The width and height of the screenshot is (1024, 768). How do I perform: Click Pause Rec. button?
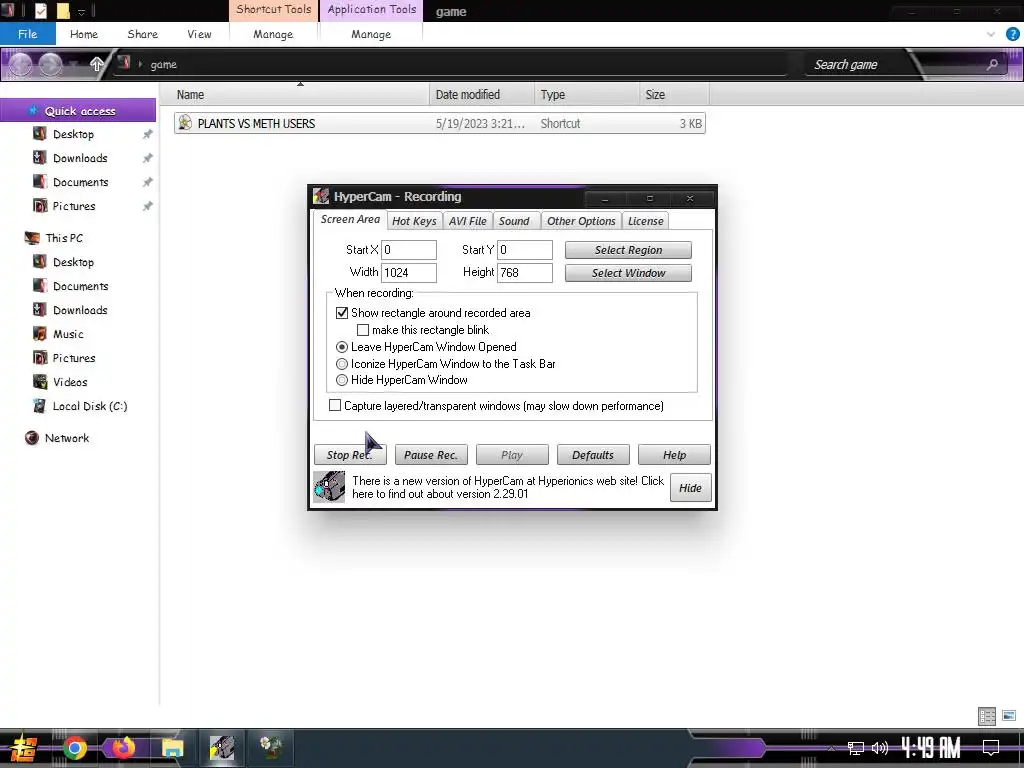point(431,455)
